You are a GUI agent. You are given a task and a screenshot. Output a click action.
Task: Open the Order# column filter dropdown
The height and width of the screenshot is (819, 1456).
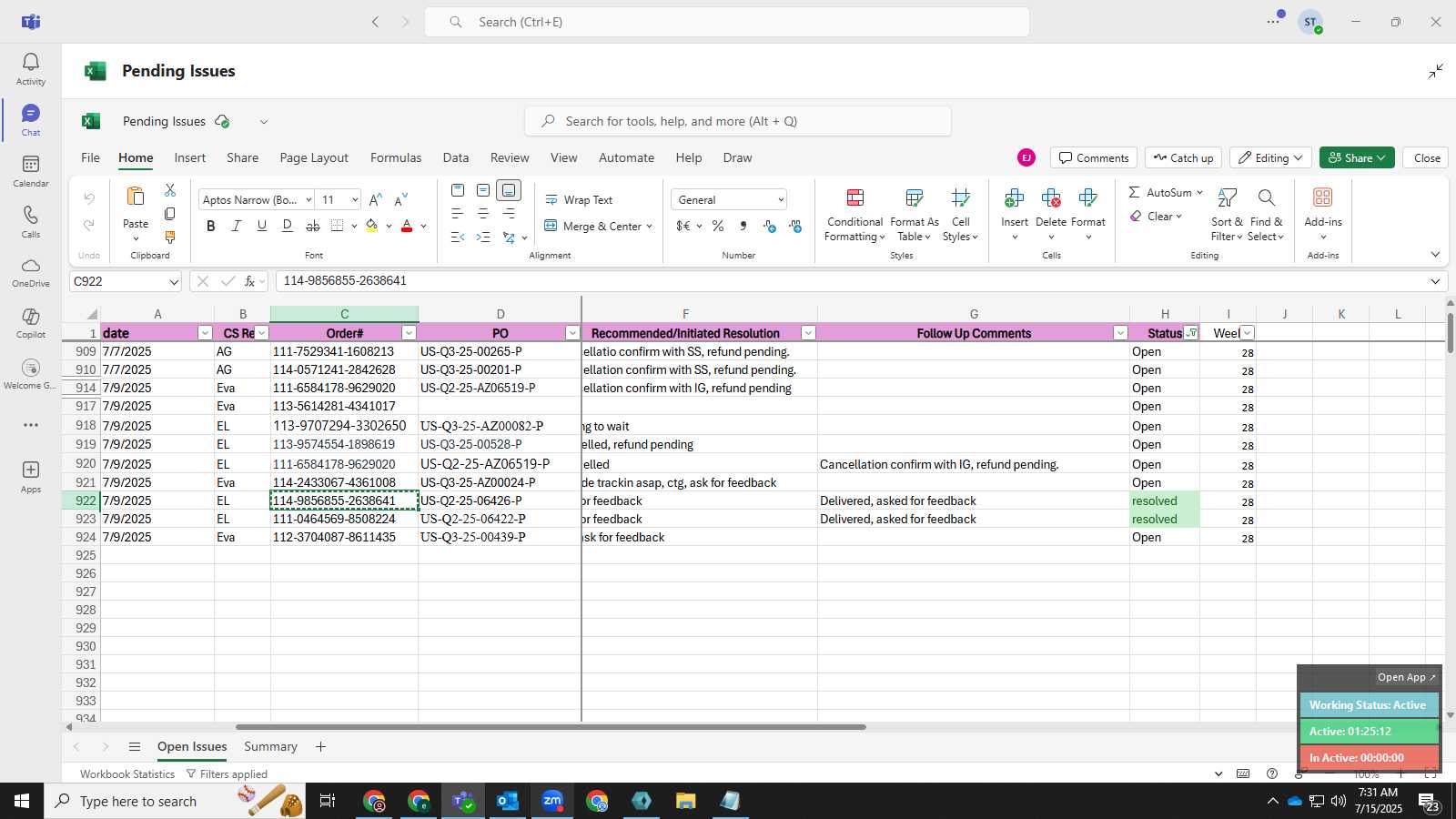coord(409,333)
